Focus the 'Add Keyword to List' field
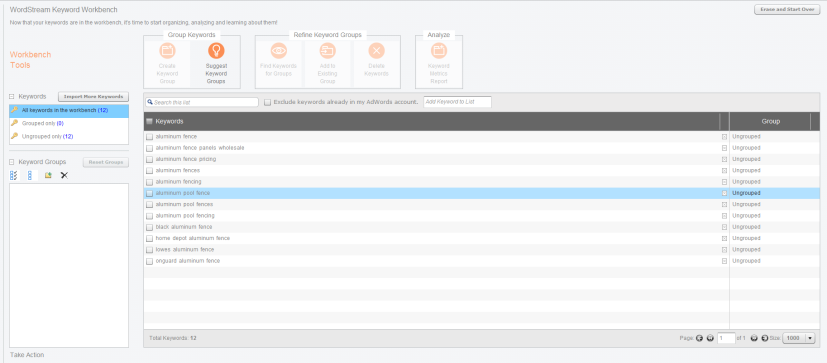Viewport: 827px width, 363px height. coord(457,102)
